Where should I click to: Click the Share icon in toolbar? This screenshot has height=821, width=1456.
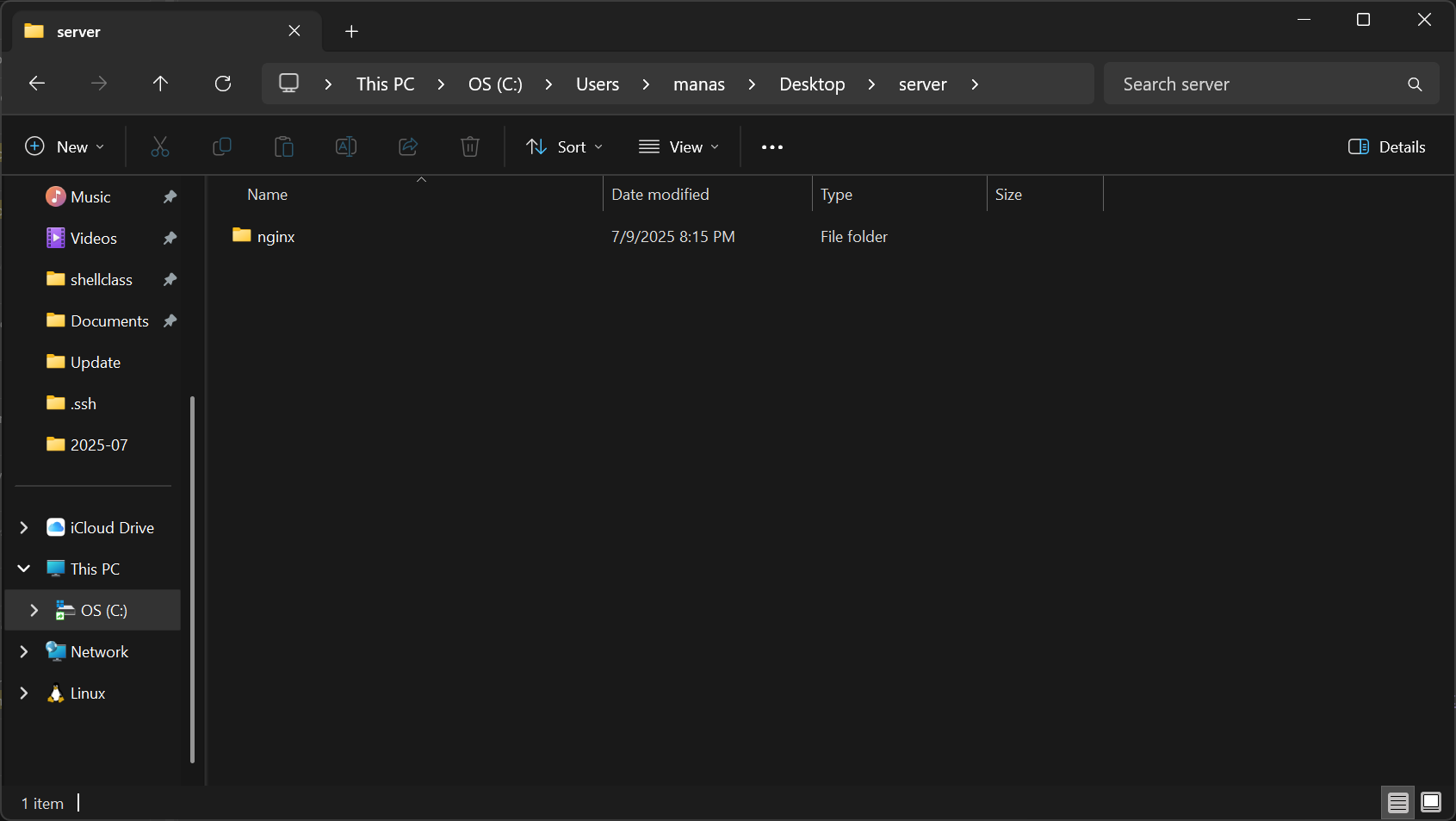point(408,146)
